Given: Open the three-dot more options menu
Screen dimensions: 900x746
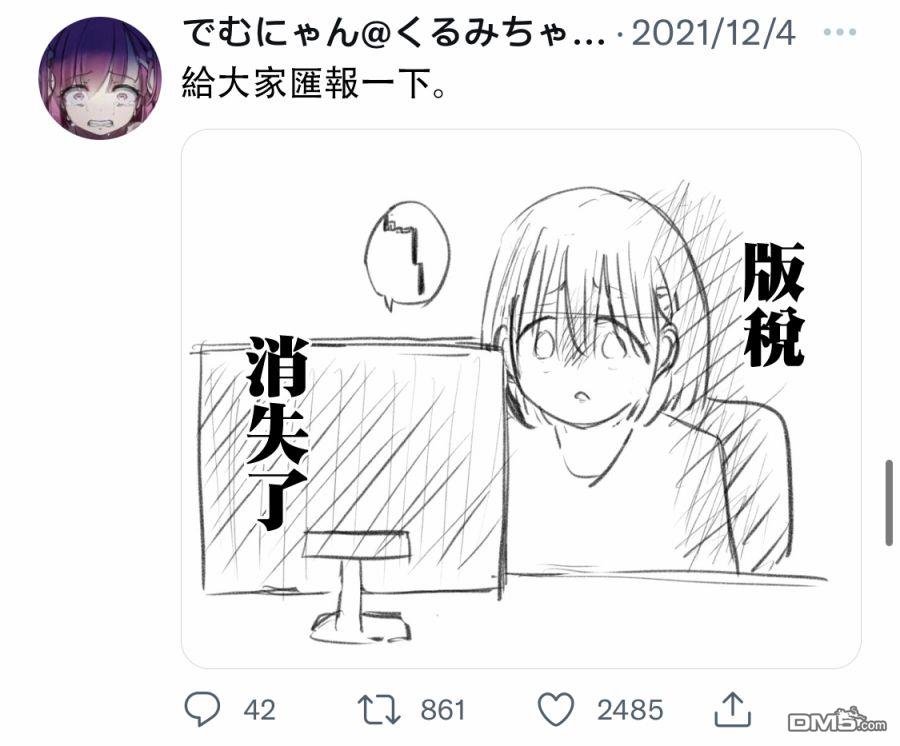Looking at the screenshot, I should 840,32.
